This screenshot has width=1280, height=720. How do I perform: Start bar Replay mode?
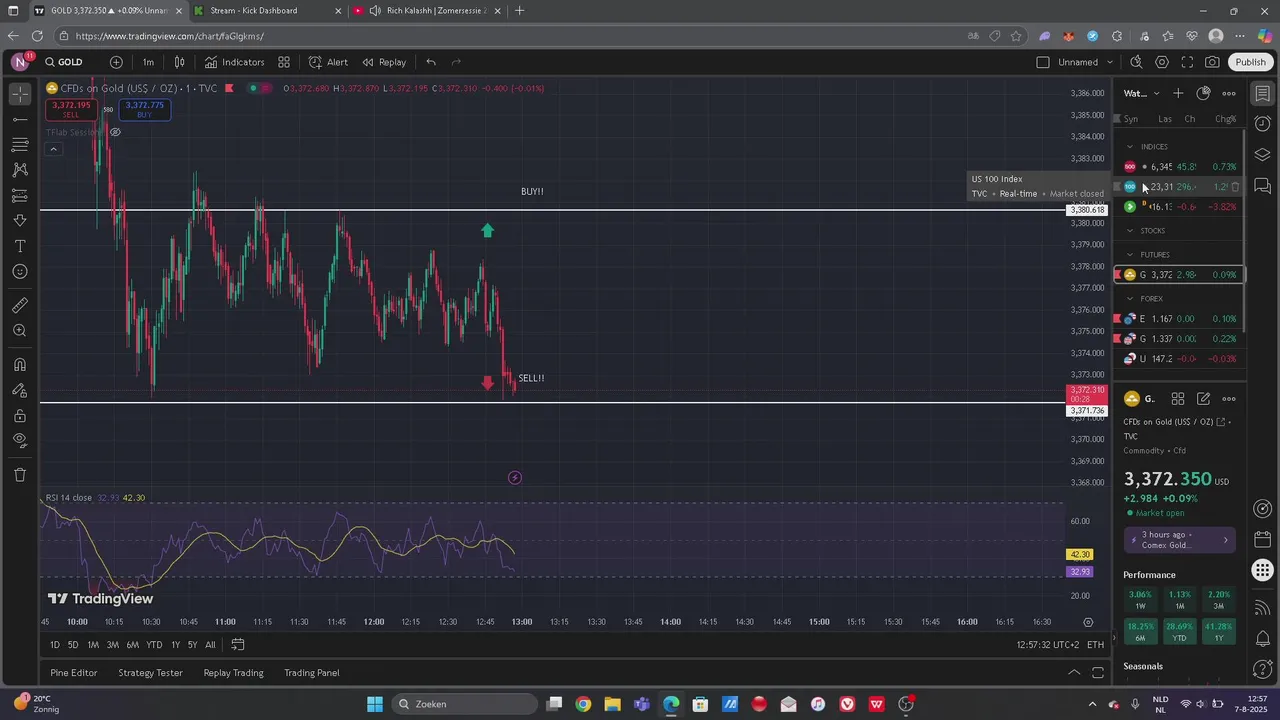(385, 62)
